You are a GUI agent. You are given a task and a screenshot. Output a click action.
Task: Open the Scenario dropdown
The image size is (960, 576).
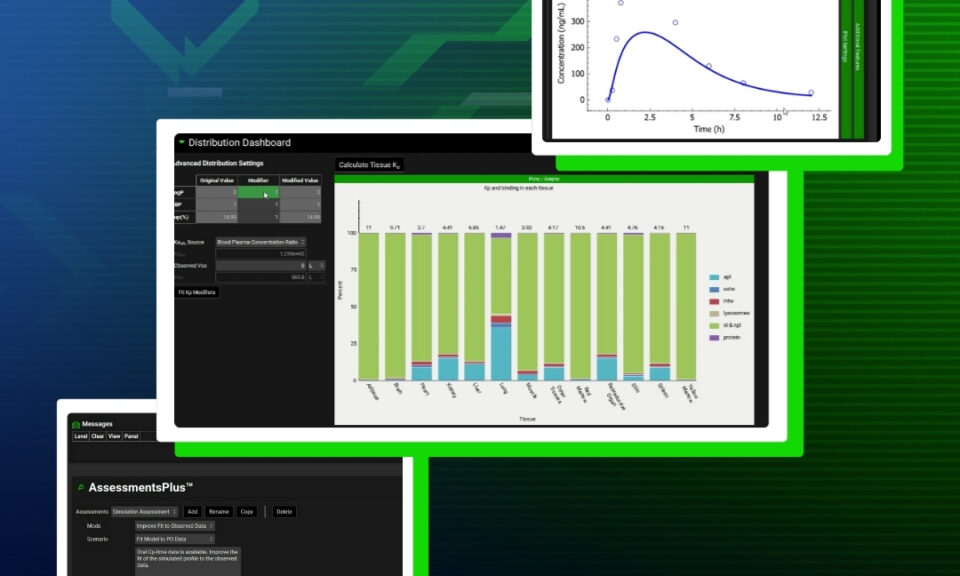[x=175, y=538]
